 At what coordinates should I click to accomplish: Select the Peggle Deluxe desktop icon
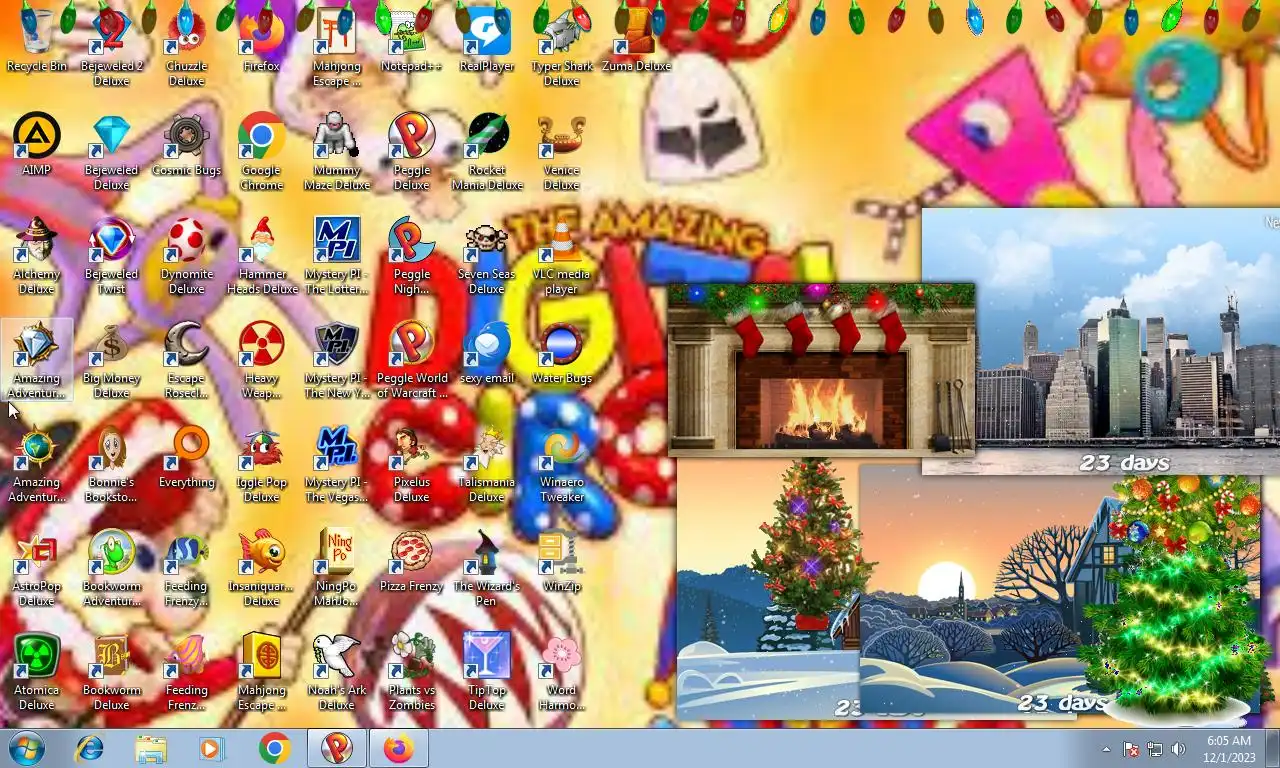coord(411,152)
